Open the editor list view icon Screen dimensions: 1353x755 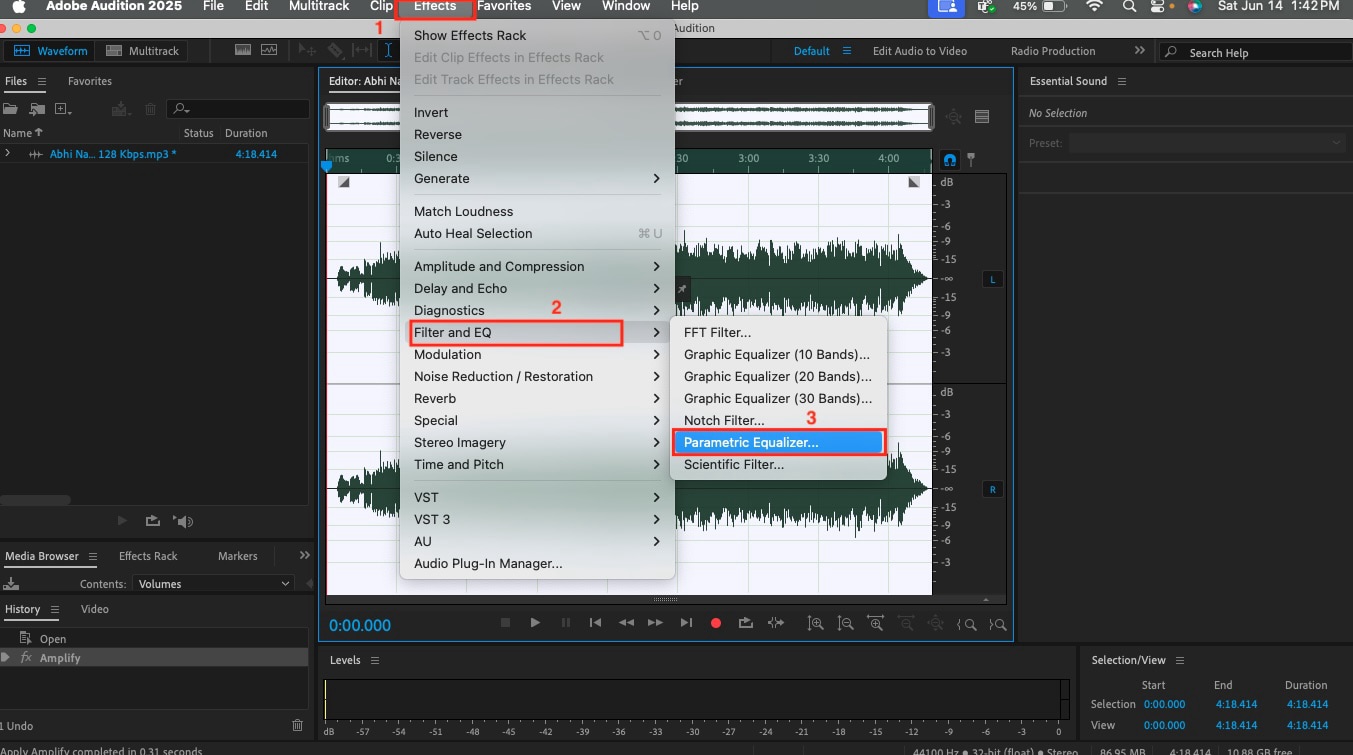pos(982,117)
